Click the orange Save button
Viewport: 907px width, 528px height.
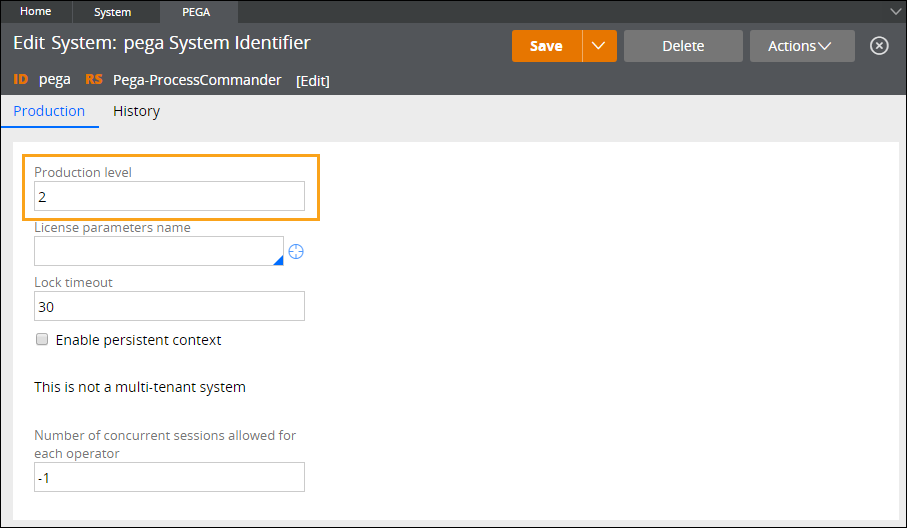pos(547,46)
